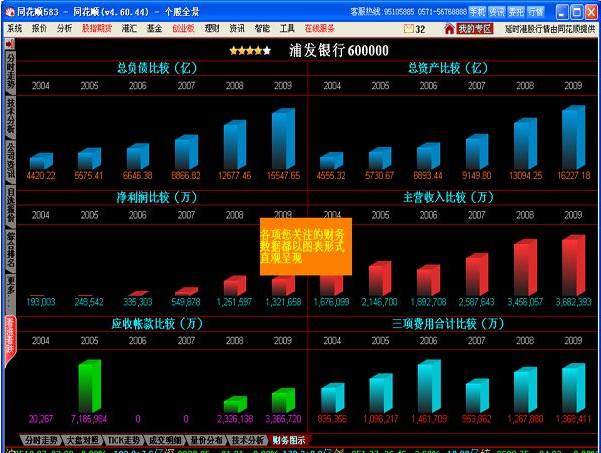This screenshot has height=453, width=601.
Task: Click the blue bar valued 15547.65
Action: pos(283,139)
